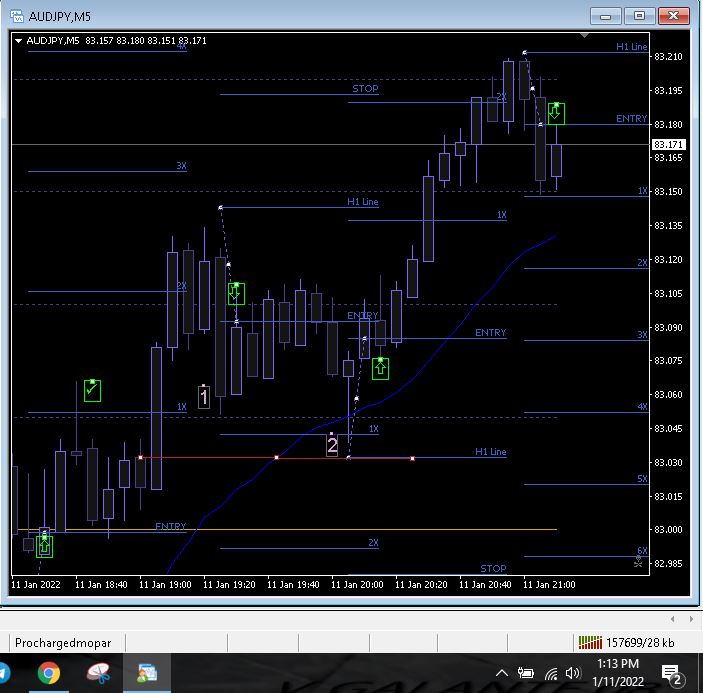Click the ENTRY label near 83.090 right side
703x693 pixels.
click(490, 333)
